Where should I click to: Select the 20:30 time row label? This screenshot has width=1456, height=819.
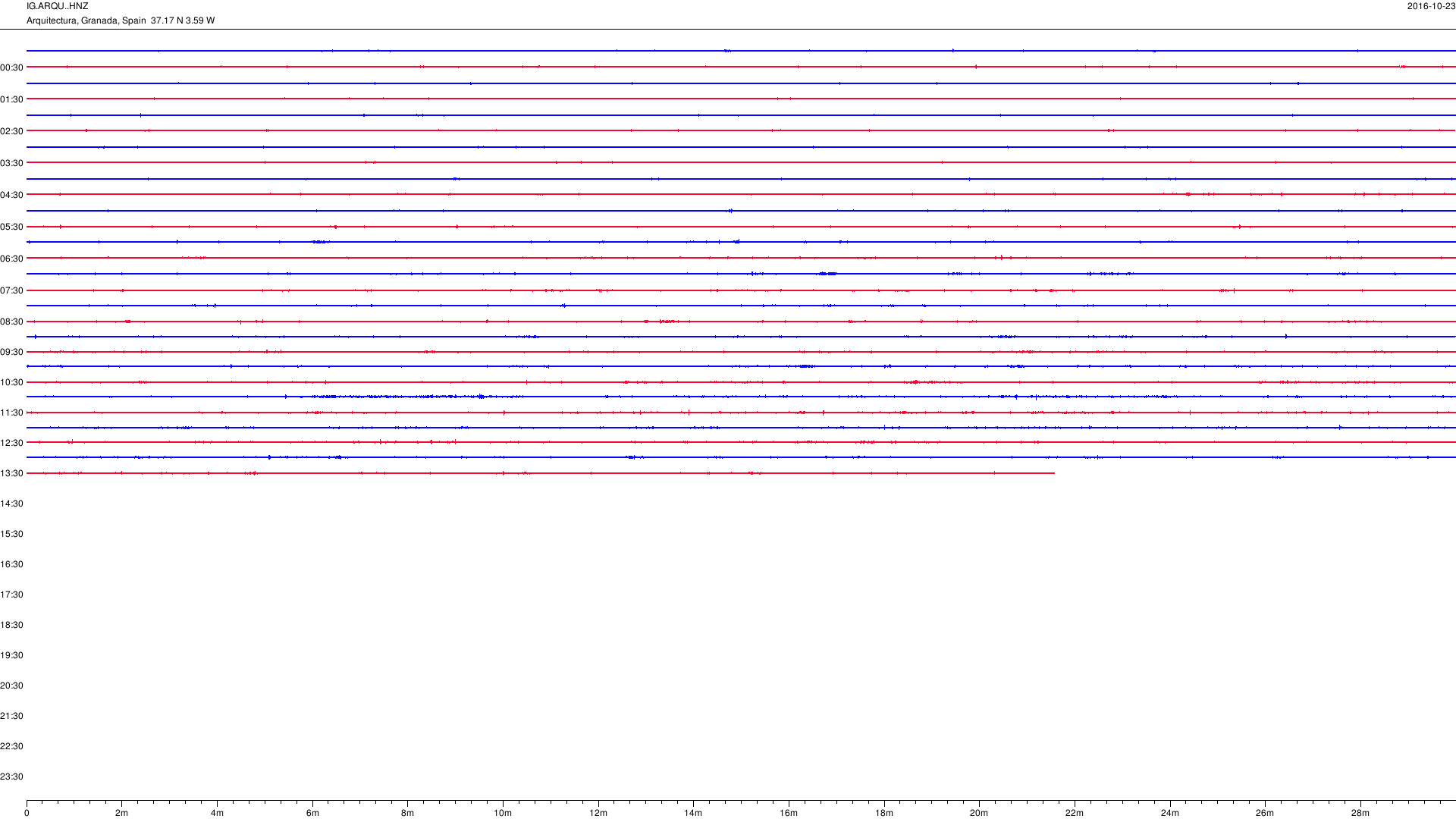[x=11, y=686]
